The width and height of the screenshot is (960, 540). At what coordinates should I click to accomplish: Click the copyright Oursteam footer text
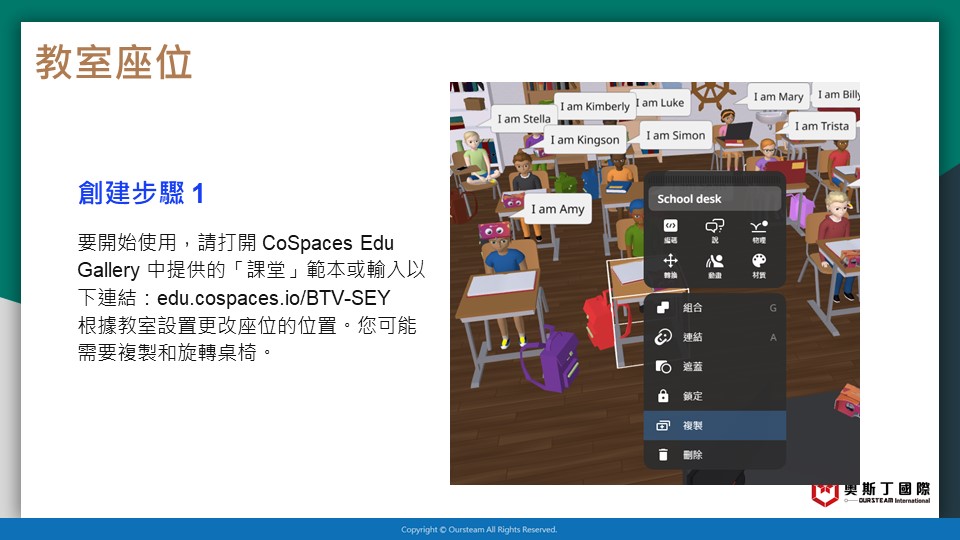point(479,530)
